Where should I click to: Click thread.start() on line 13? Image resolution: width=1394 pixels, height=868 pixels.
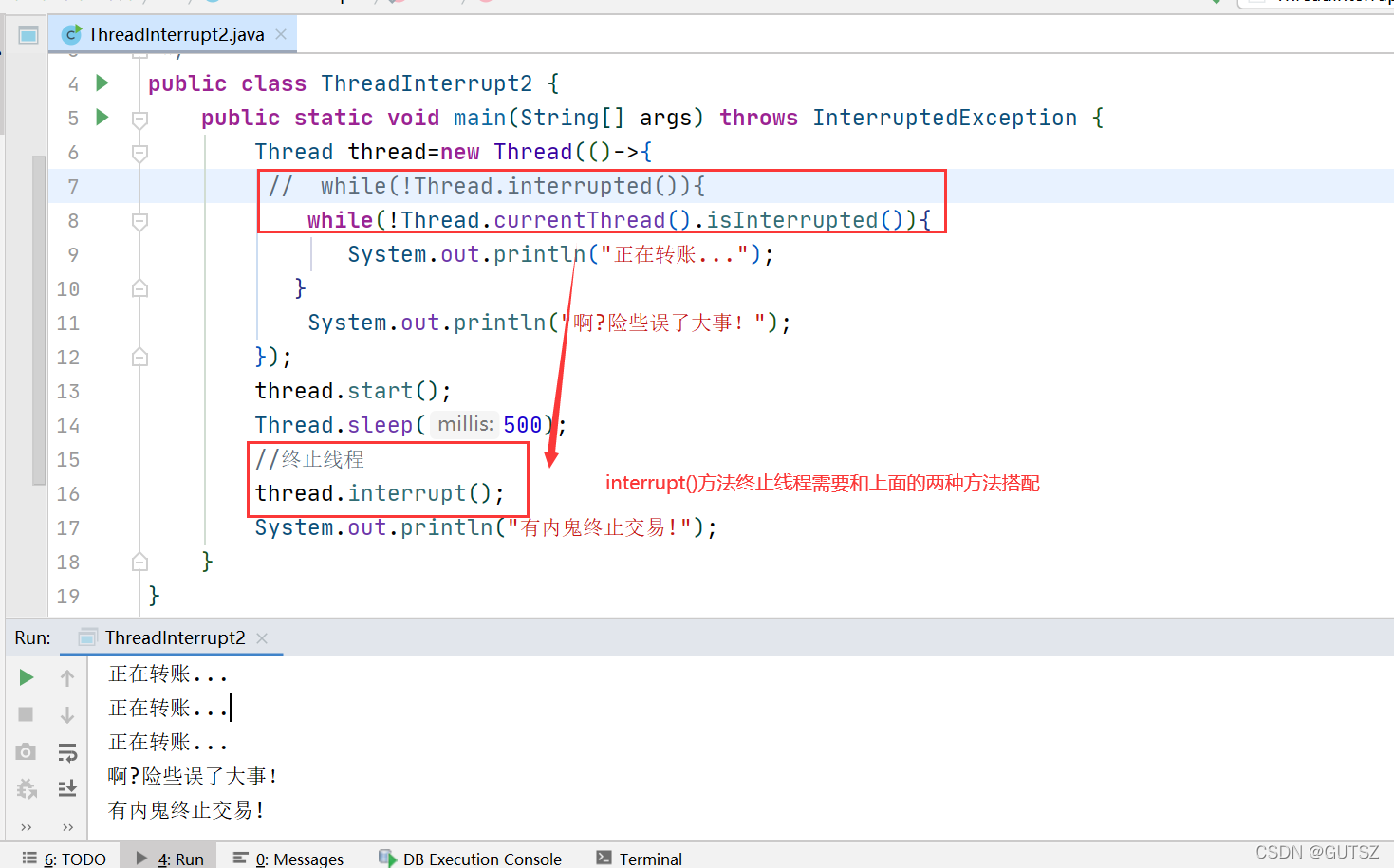pos(353,391)
